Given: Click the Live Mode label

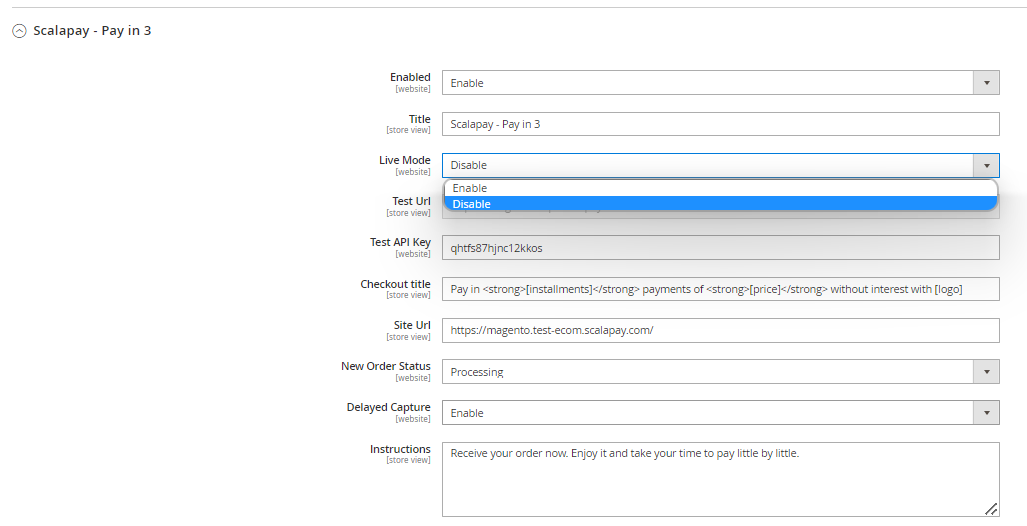Looking at the screenshot, I should [x=405, y=160].
